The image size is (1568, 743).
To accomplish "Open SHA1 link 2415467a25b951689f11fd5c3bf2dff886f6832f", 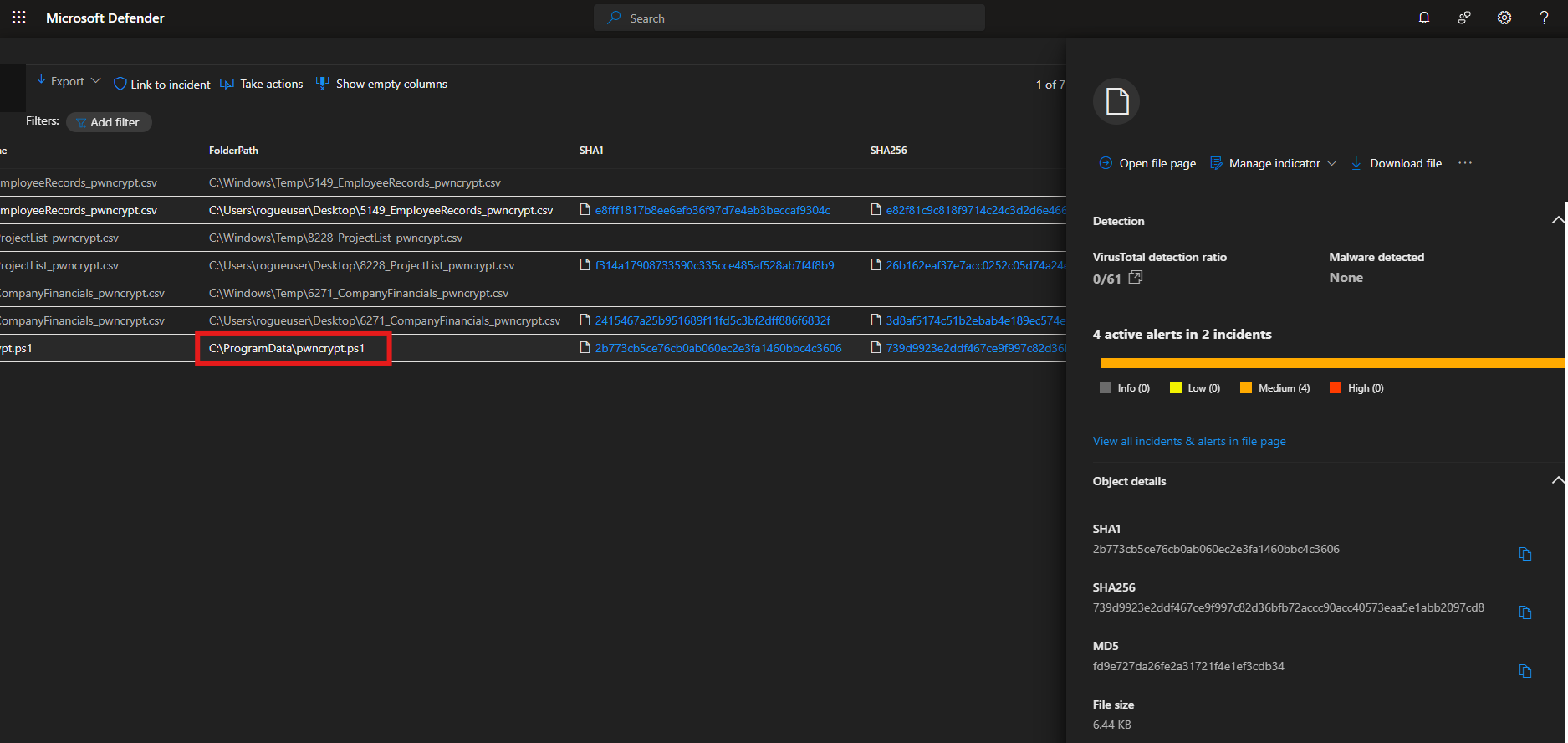I will click(712, 320).
